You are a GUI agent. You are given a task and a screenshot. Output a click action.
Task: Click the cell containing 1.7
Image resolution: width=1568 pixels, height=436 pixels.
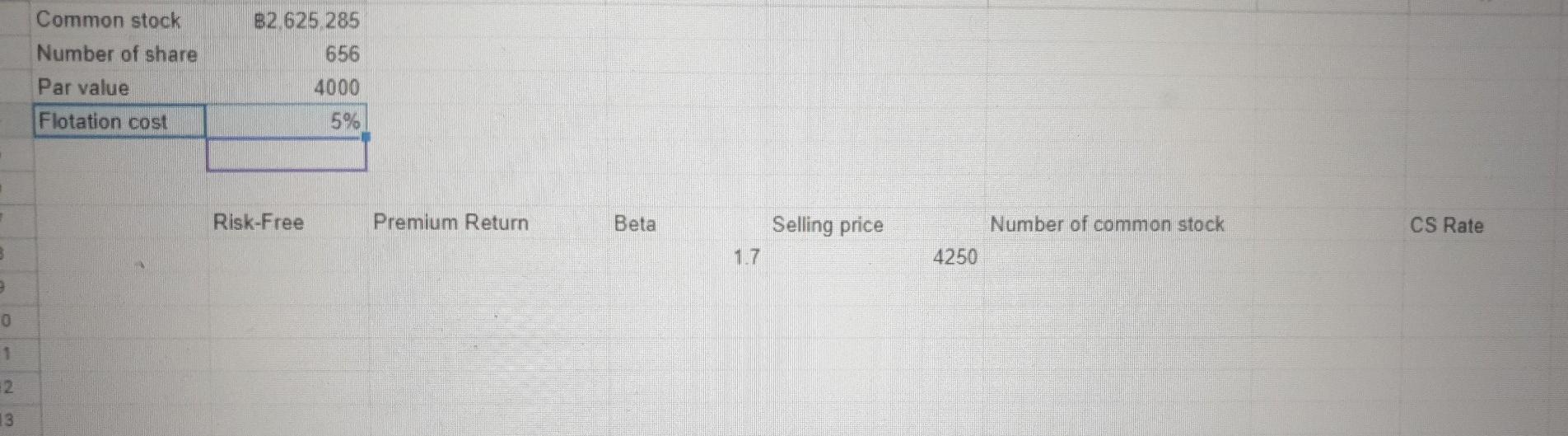coord(746,257)
